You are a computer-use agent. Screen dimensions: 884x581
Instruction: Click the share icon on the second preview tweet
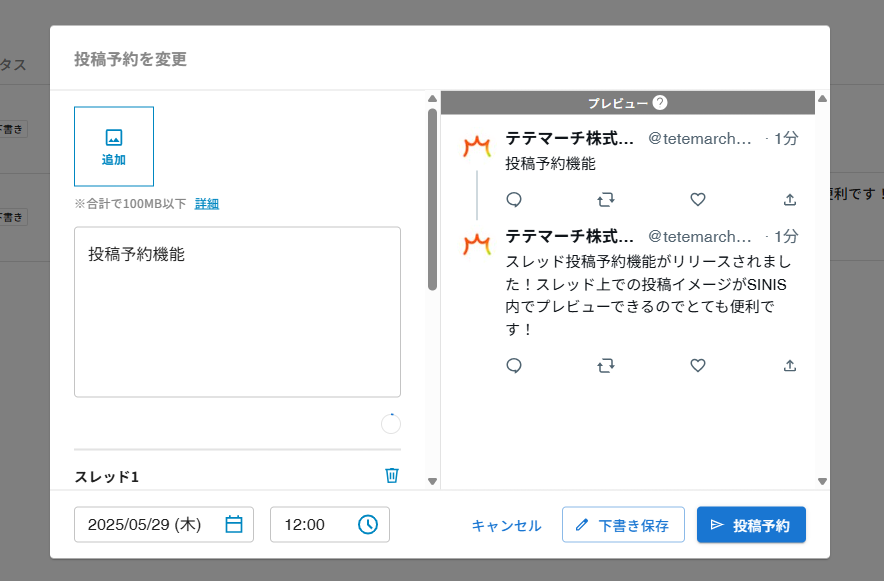tap(789, 365)
